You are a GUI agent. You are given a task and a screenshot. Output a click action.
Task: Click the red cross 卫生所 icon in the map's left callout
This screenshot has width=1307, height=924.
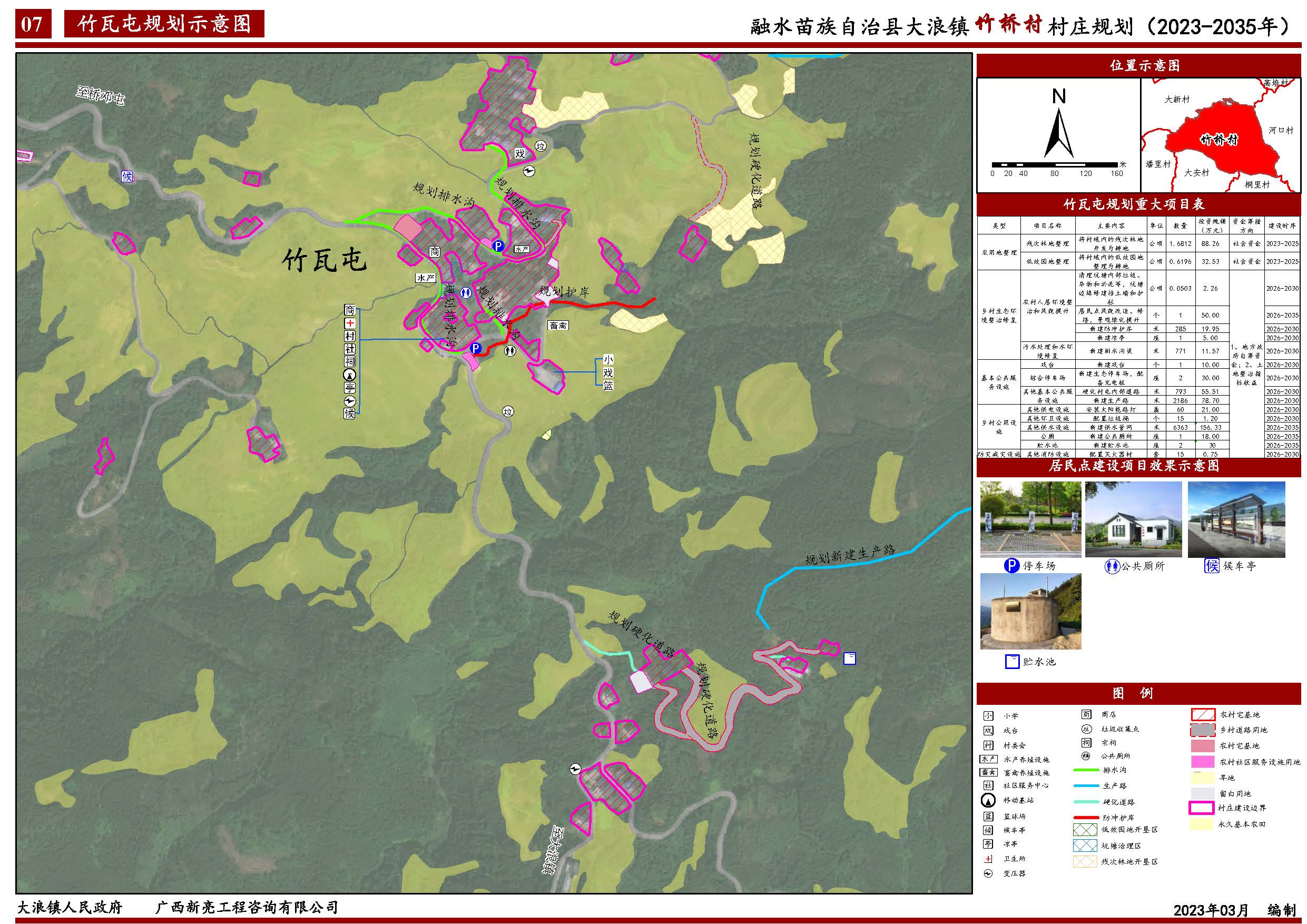click(349, 323)
